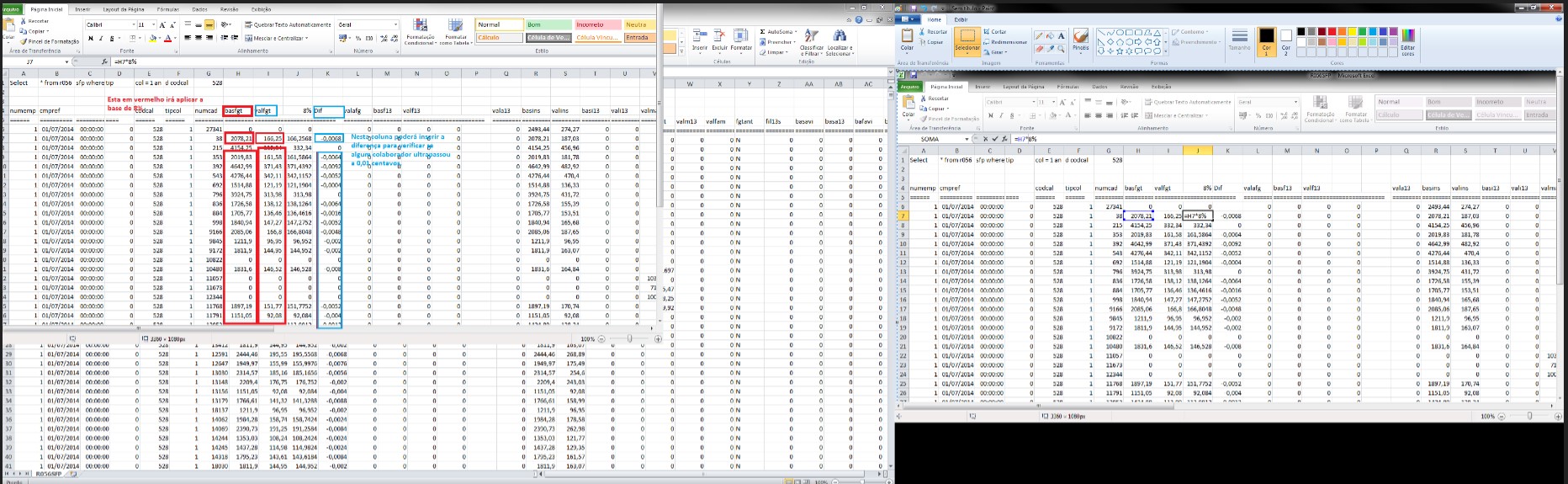This screenshot has width=1568, height=484.
Task: Open the Geral number format dropdown, left Excel
Action: tap(395, 25)
